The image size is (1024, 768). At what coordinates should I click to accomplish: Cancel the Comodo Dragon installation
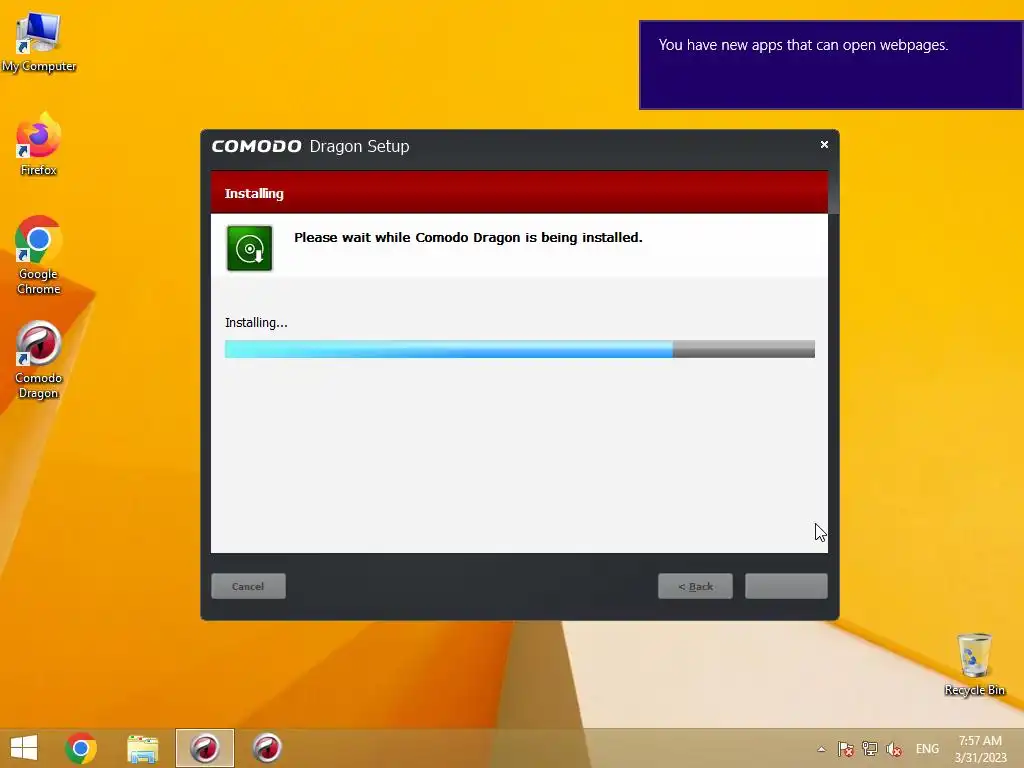click(248, 586)
